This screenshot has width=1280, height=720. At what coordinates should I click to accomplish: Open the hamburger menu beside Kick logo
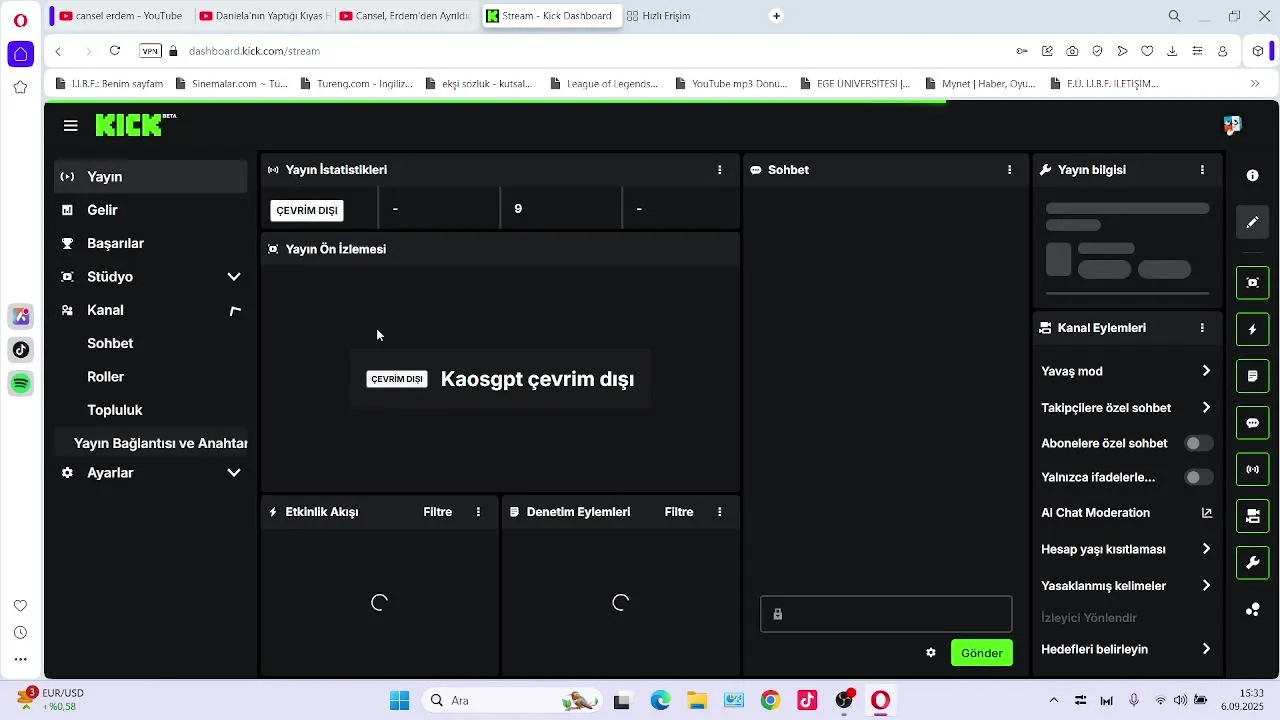tap(70, 125)
